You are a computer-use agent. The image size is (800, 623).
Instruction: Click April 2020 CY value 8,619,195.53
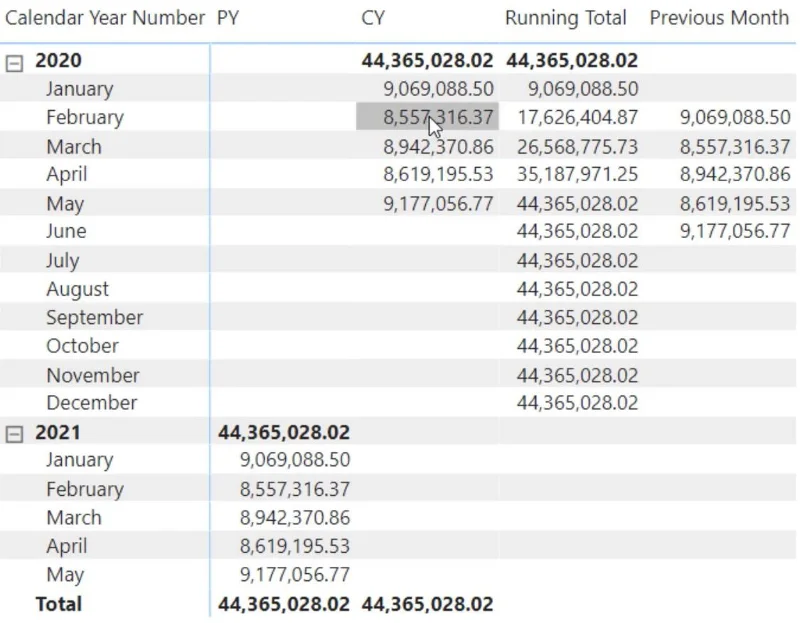[x=439, y=175]
